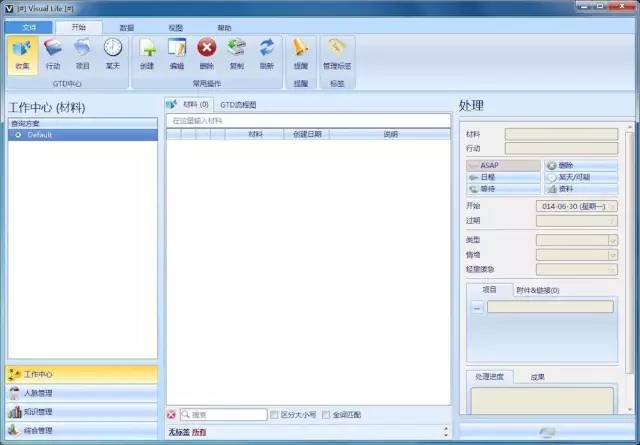Switch to the 数据 data ribbon tab
The image size is (640, 445).
pos(127,28)
